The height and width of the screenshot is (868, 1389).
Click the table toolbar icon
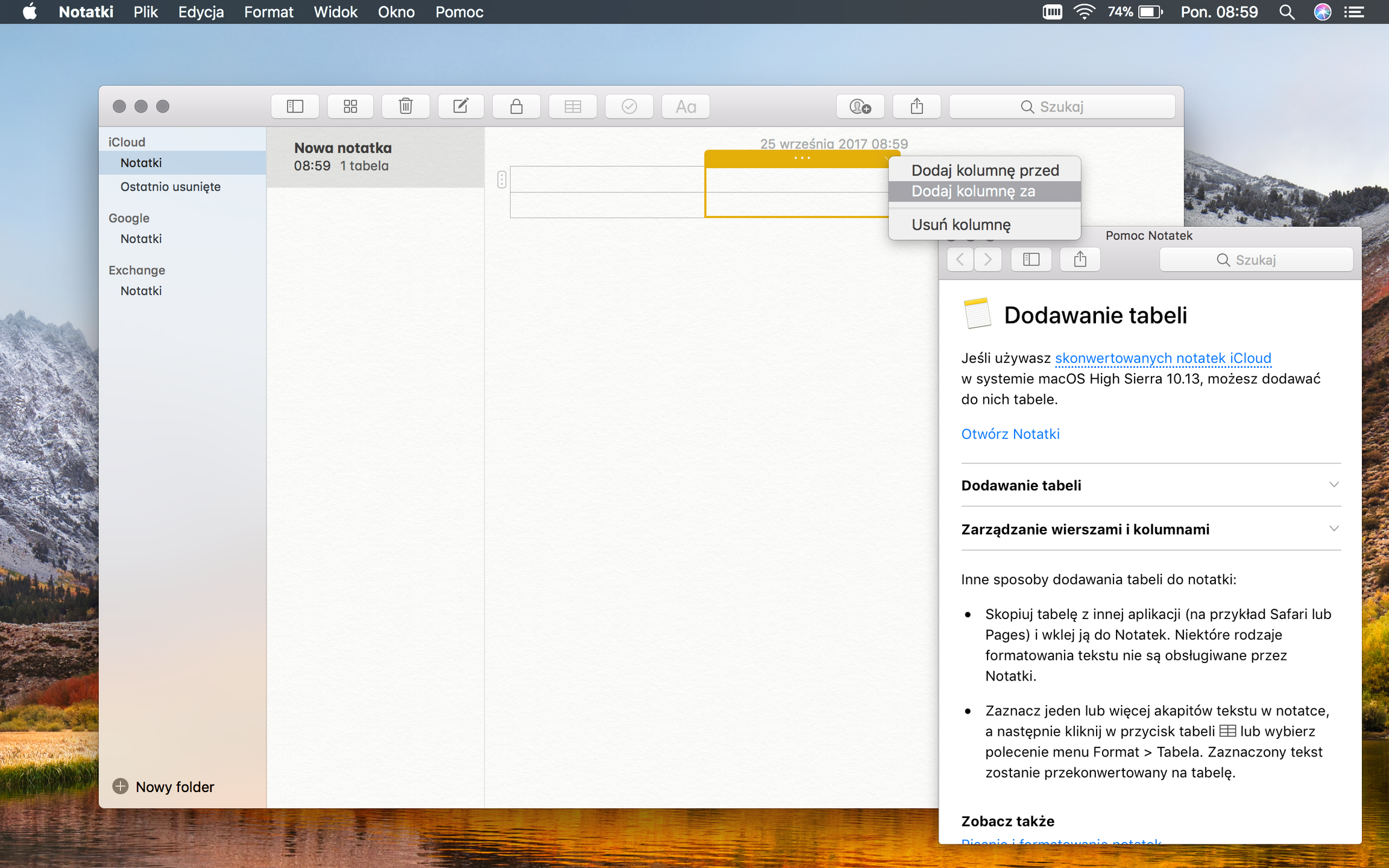pyautogui.click(x=572, y=107)
